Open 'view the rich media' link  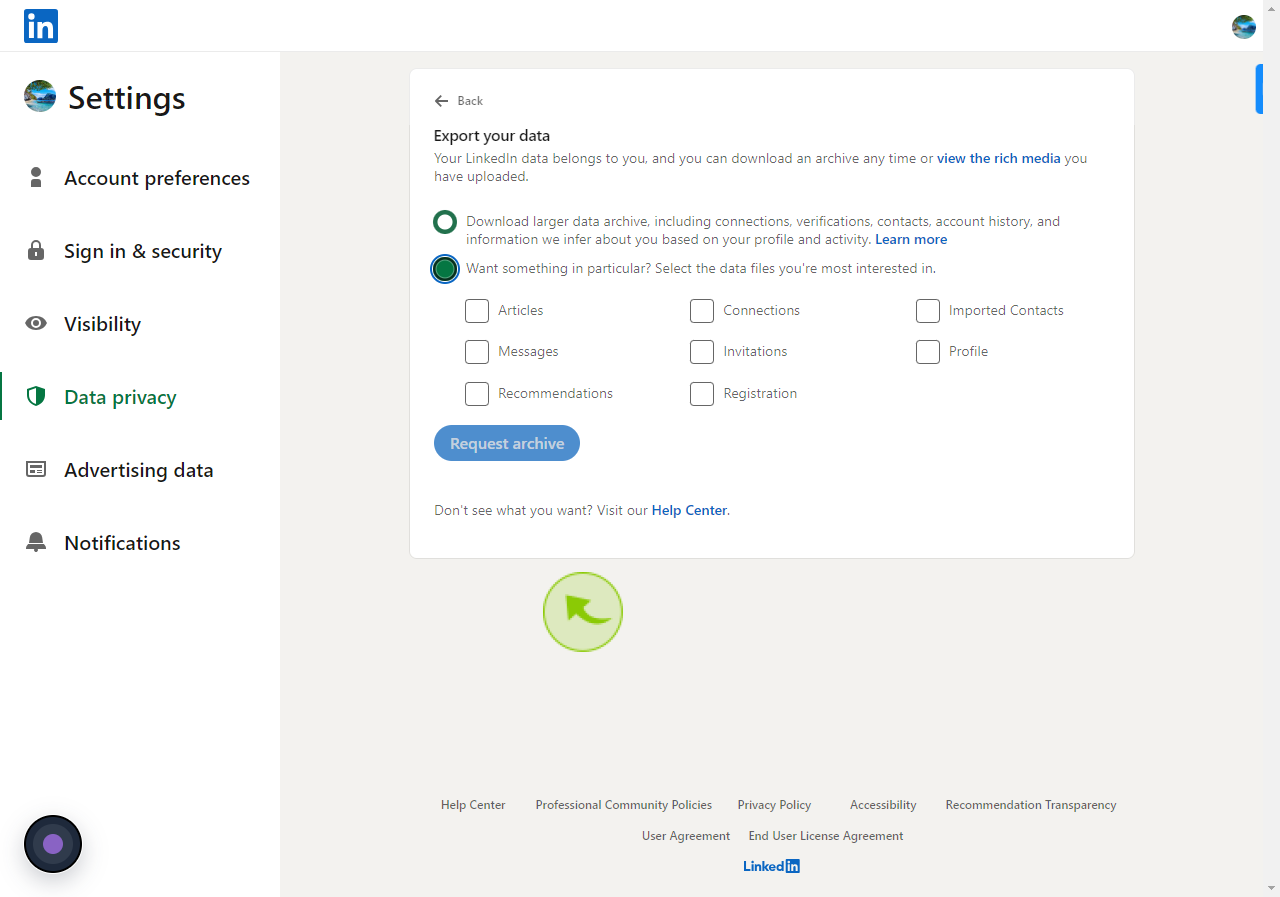(998, 158)
